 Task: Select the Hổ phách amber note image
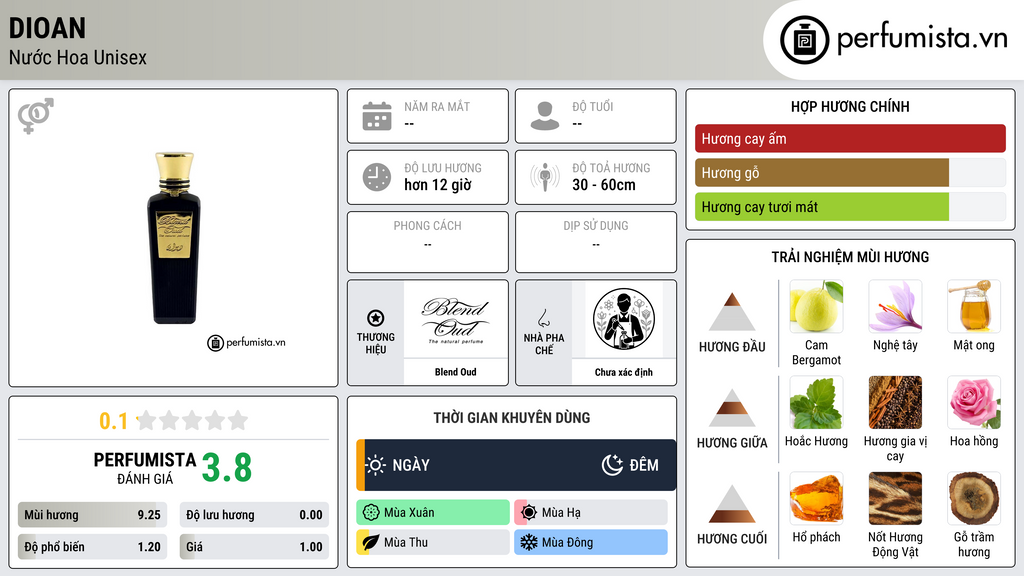[816, 498]
